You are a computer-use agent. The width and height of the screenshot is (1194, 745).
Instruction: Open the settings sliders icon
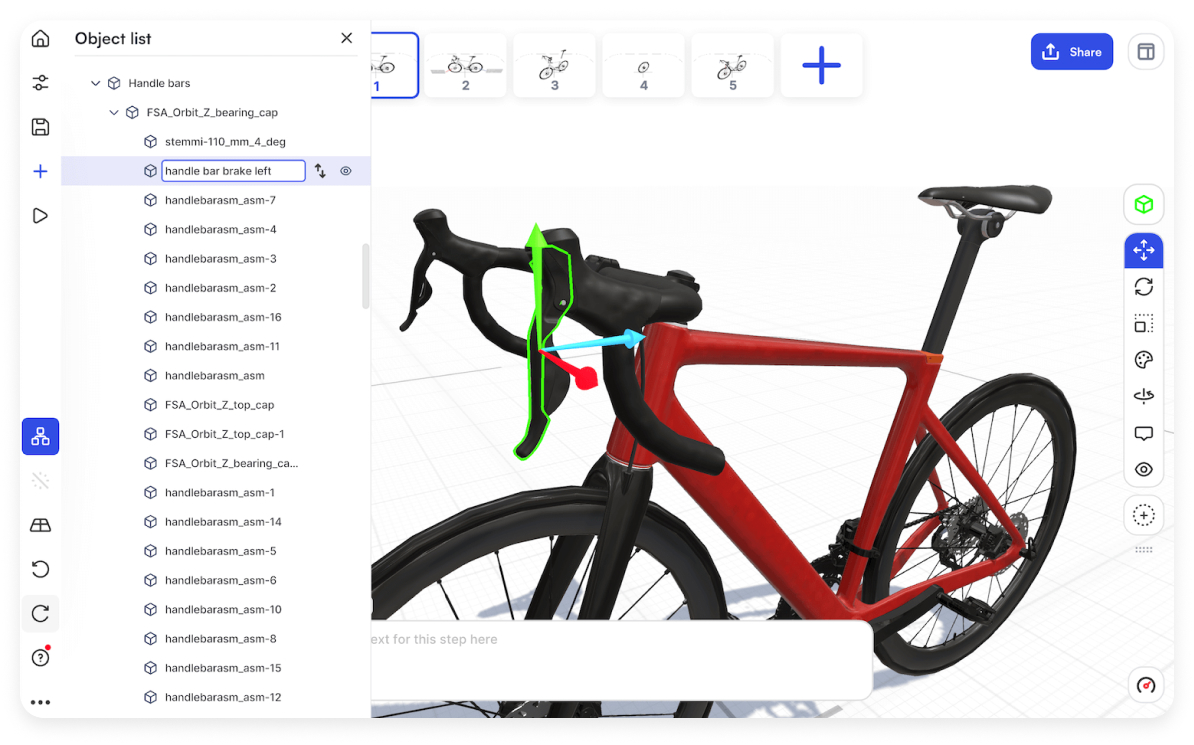[x=40, y=82]
